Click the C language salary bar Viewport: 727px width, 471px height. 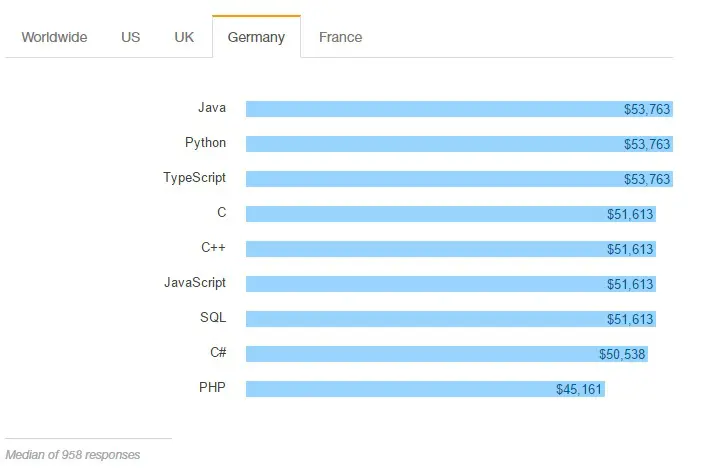(x=451, y=214)
